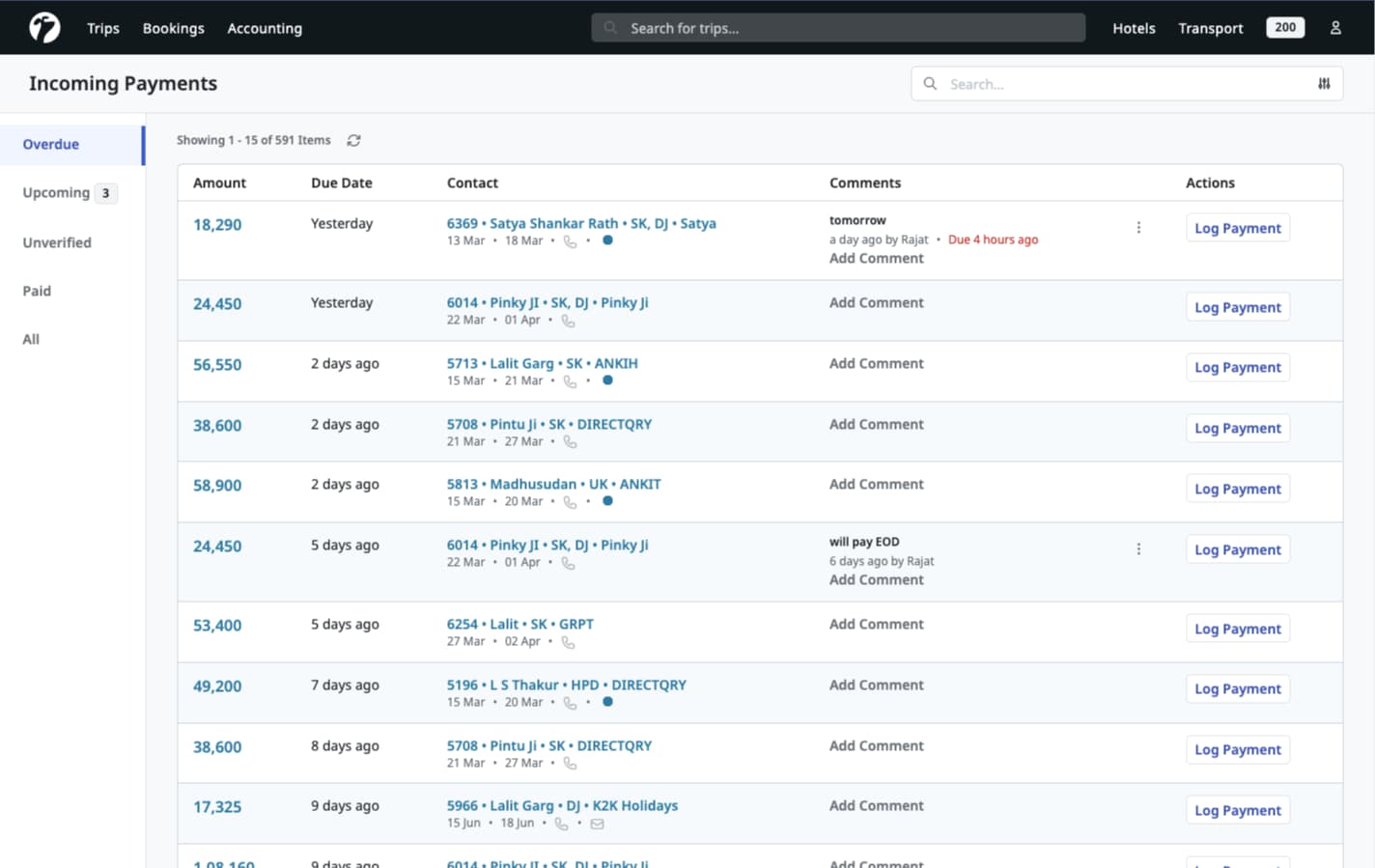Click the blue status dot on Madhusudan's row
The height and width of the screenshot is (868, 1375).
(608, 501)
